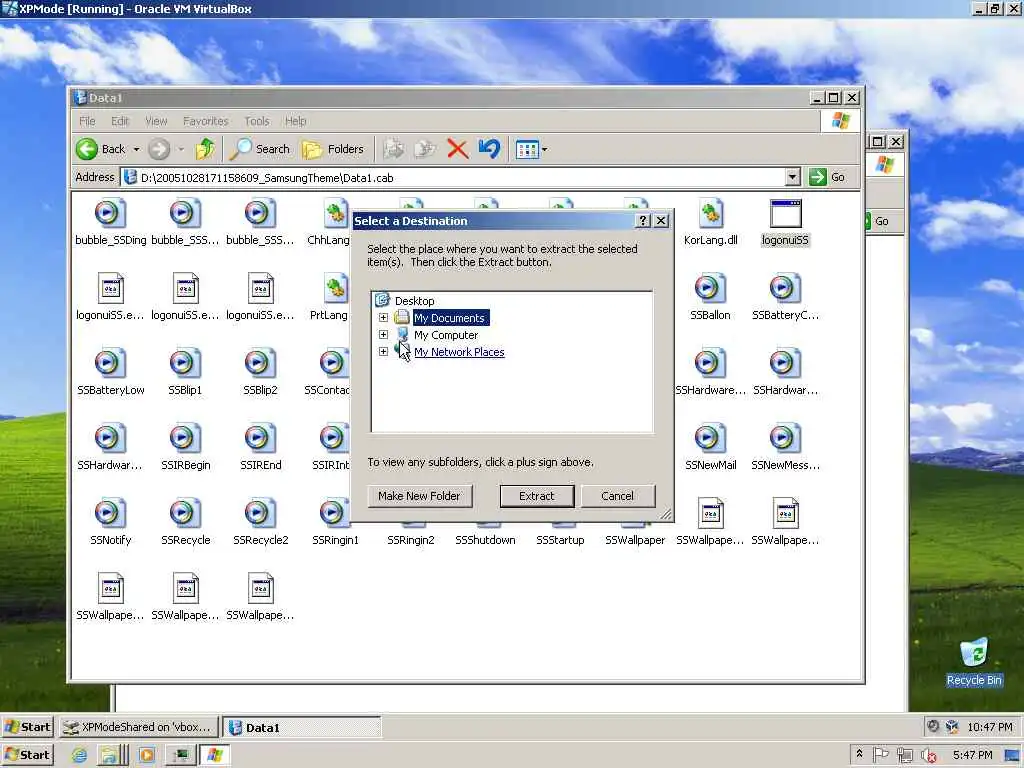Image resolution: width=1024 pixels, height=768 pixels.
Task: Select My Network Places link
Action: click(459, 352)
